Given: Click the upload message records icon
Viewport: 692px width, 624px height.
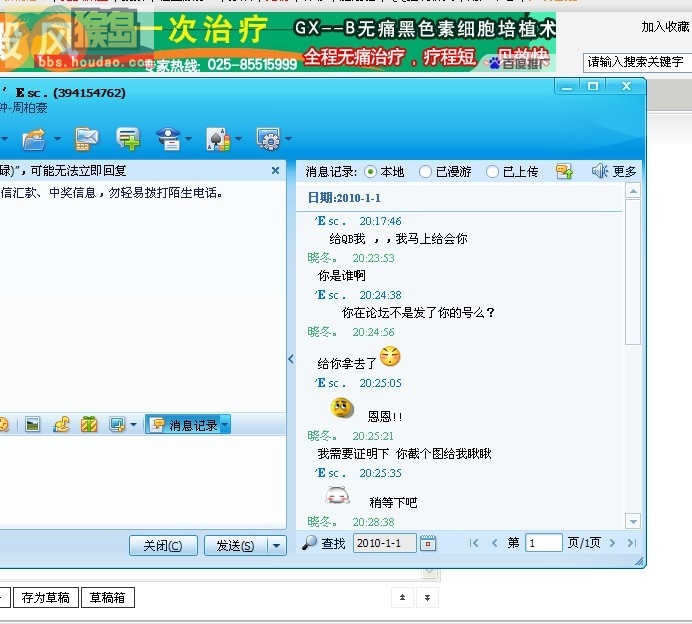Looking at the screenshot, I should tap(564, 171).
